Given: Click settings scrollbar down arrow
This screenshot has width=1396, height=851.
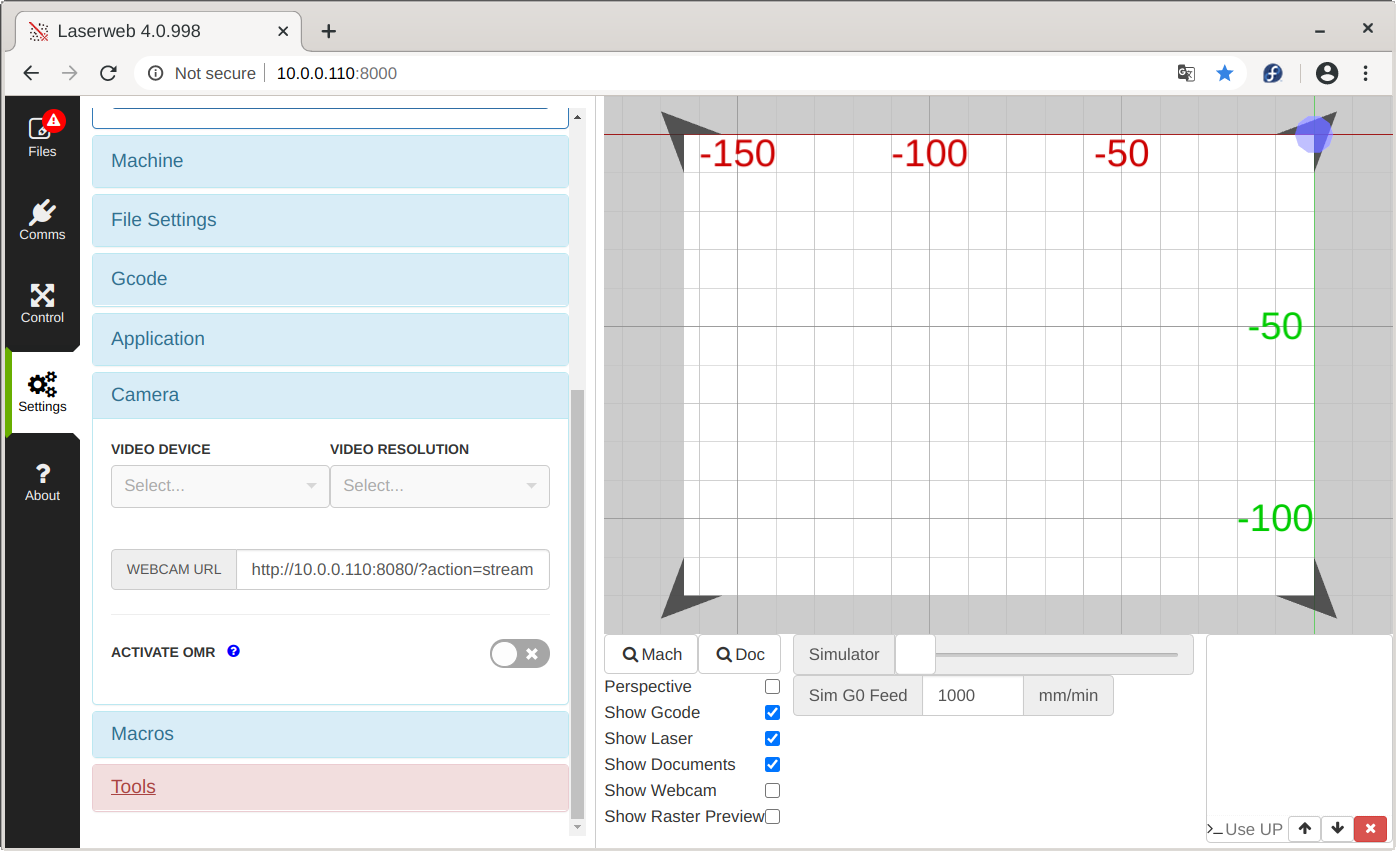Looking at the screenshot, I should point(577,826).
